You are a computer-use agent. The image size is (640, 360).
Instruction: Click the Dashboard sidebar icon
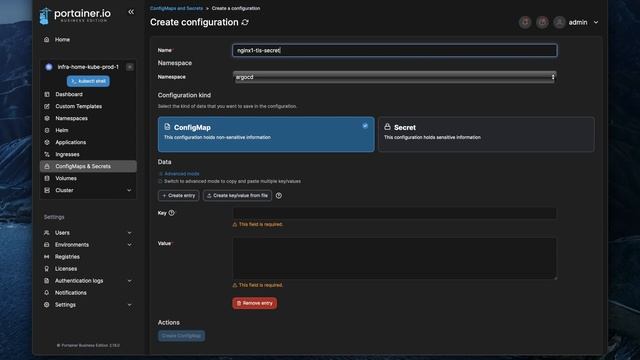(47, 94)
